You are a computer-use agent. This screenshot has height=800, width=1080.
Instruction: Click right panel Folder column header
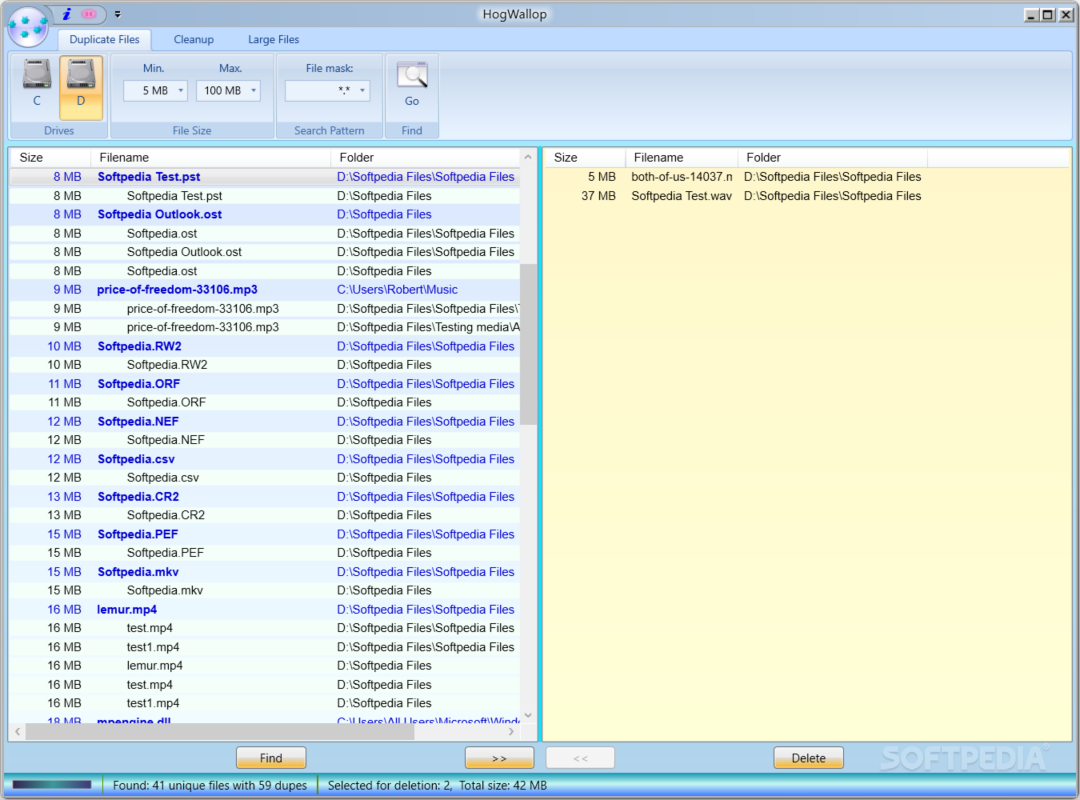832,158
